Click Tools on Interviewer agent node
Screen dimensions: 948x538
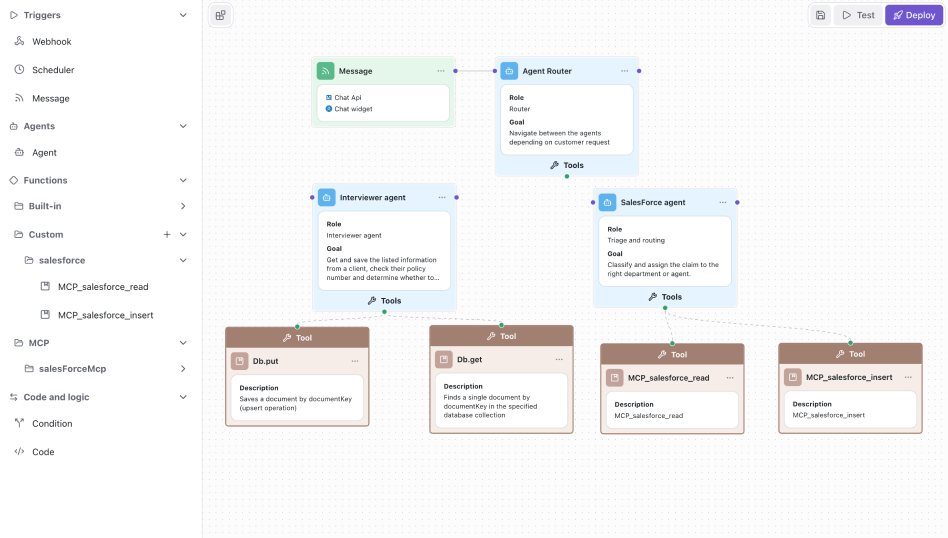(384, 300)
